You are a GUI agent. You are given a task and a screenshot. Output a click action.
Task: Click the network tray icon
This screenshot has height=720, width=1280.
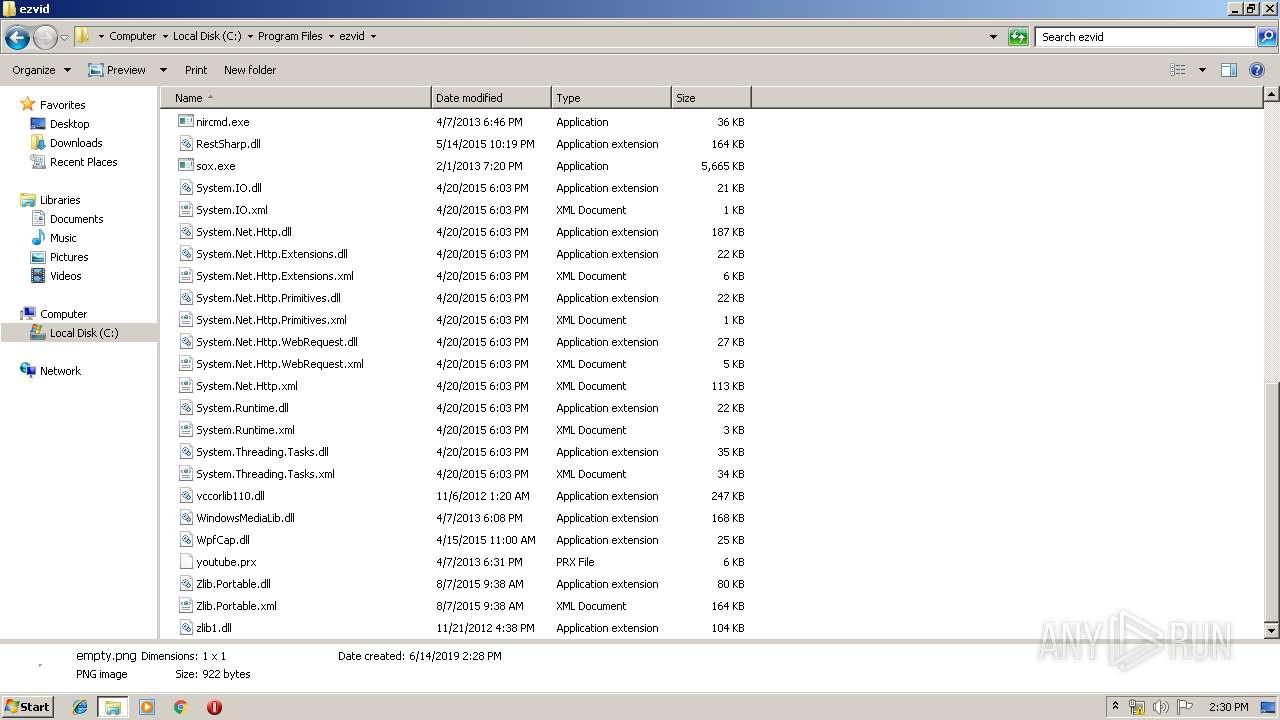click(x=1137, y=707)
